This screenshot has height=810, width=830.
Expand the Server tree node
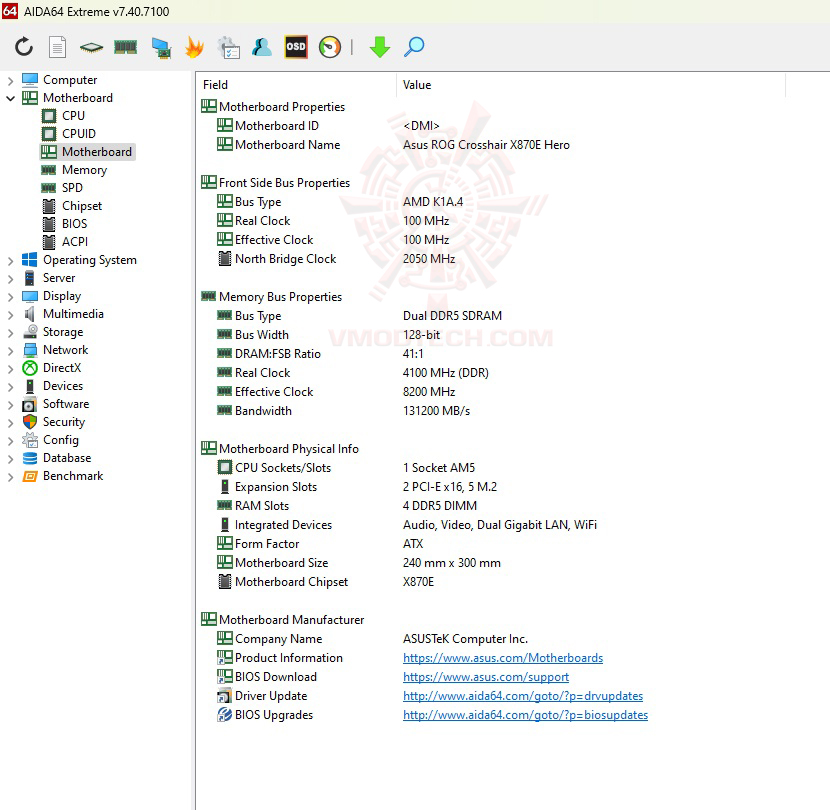pyautogui.click(x=10, y=278)
